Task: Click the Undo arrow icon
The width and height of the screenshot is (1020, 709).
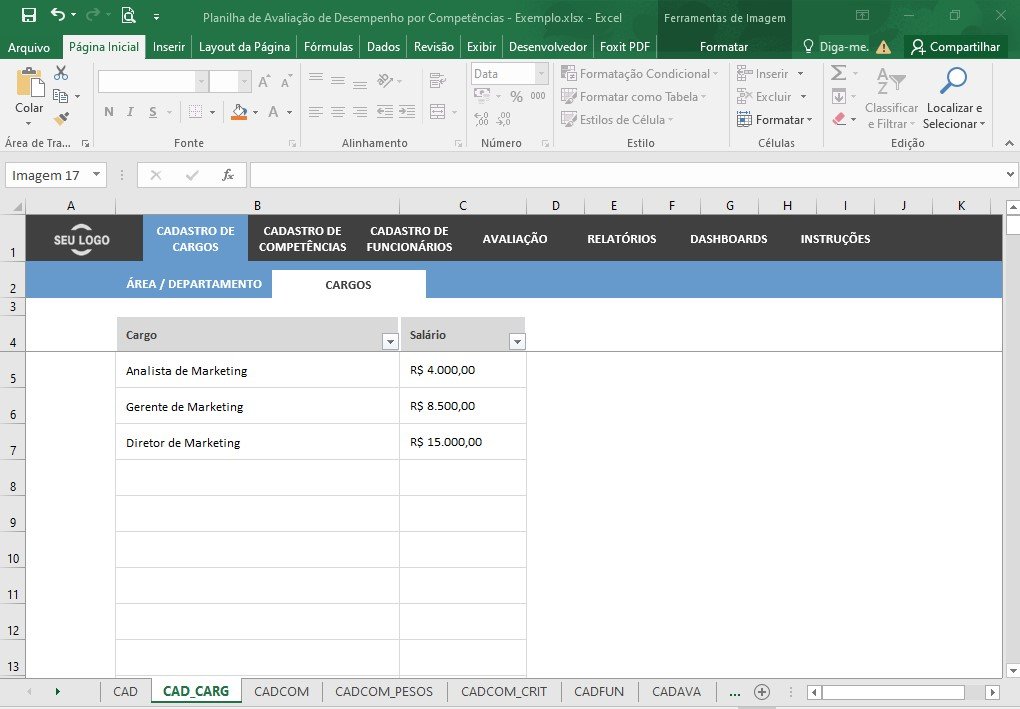Action: [x=58, y=15]
